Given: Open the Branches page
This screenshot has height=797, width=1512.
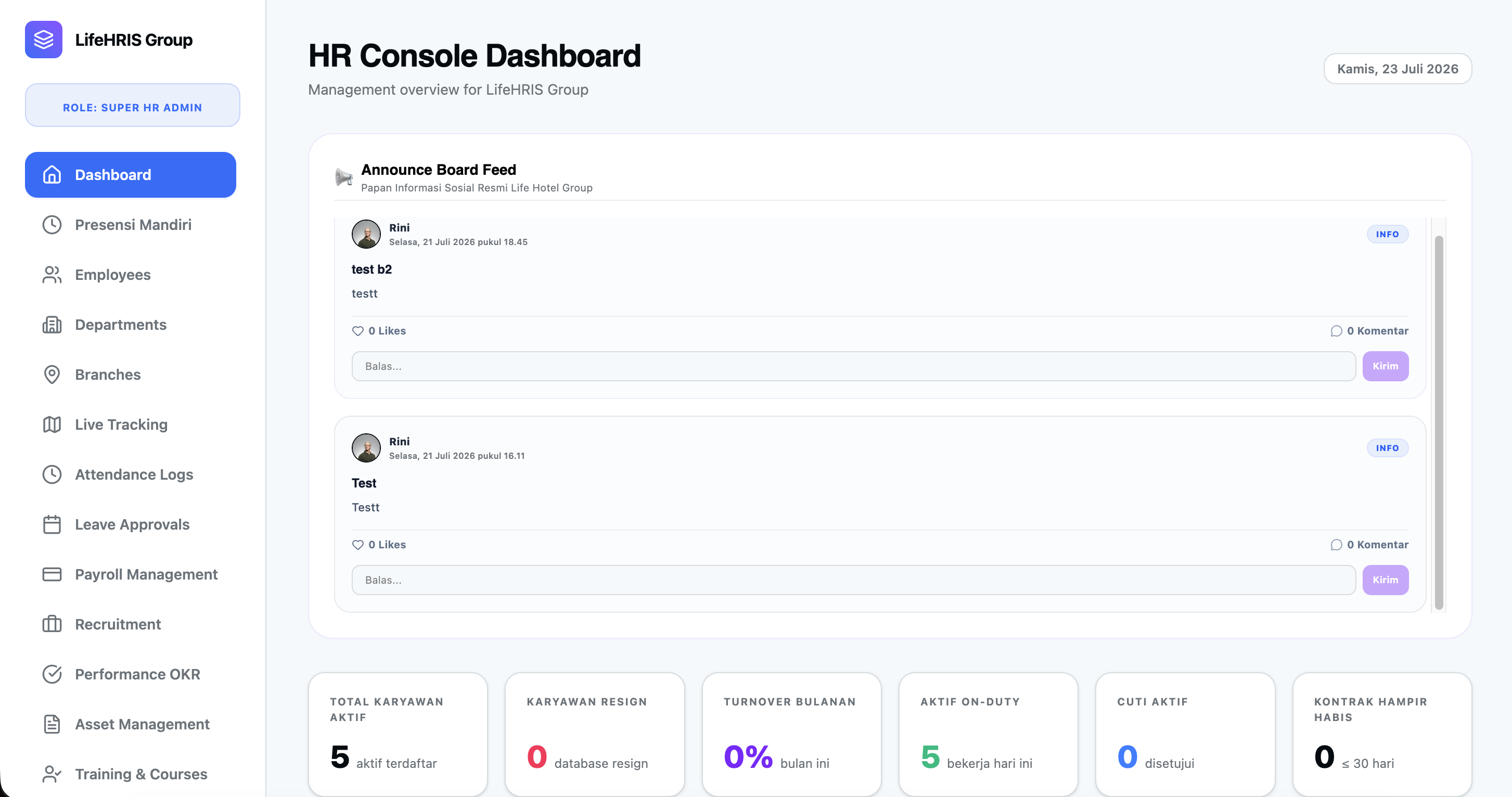Looking at the screenshot, I should pyautogui.click(x=130, y=374).
